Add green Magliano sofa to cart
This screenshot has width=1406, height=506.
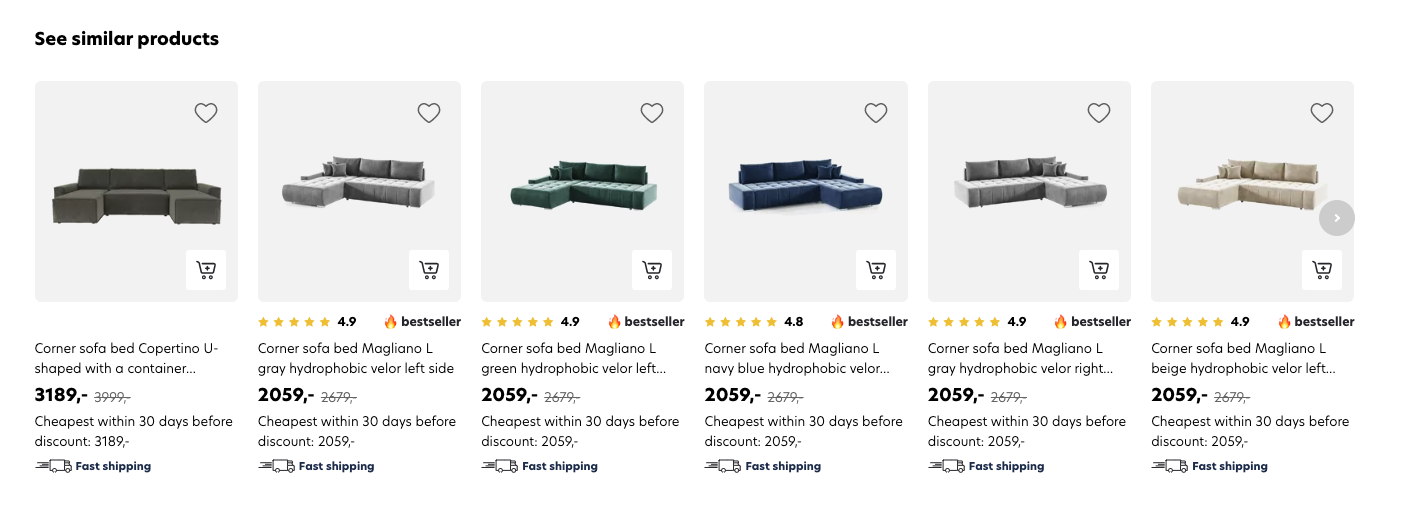652,270
